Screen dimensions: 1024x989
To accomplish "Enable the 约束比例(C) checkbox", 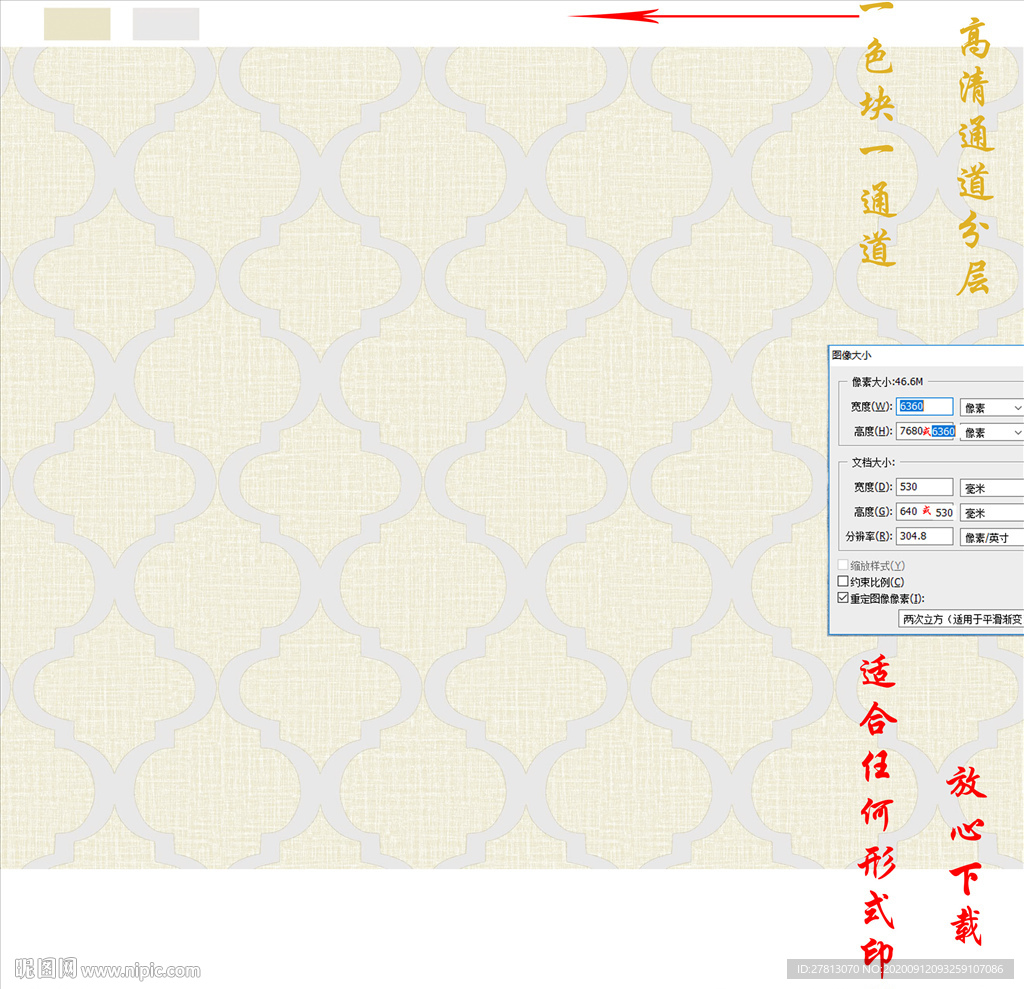I will point(843,581).
